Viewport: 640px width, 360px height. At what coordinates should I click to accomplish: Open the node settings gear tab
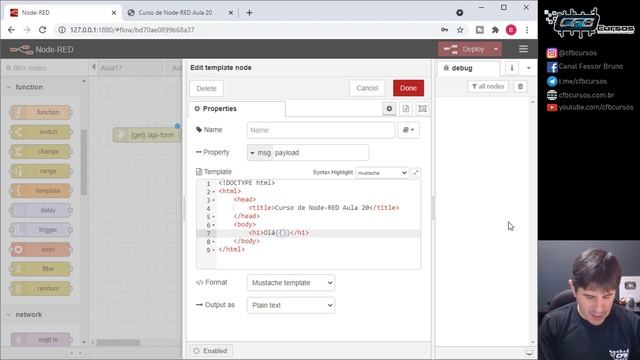tap(389, 109)
